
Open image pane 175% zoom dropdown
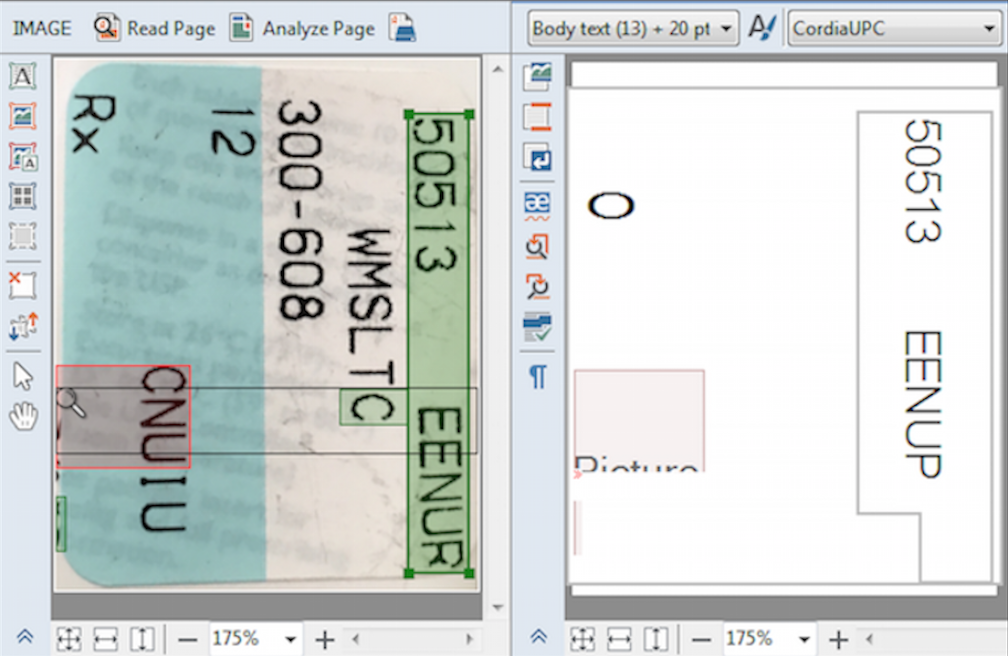[x=291, y=639]
